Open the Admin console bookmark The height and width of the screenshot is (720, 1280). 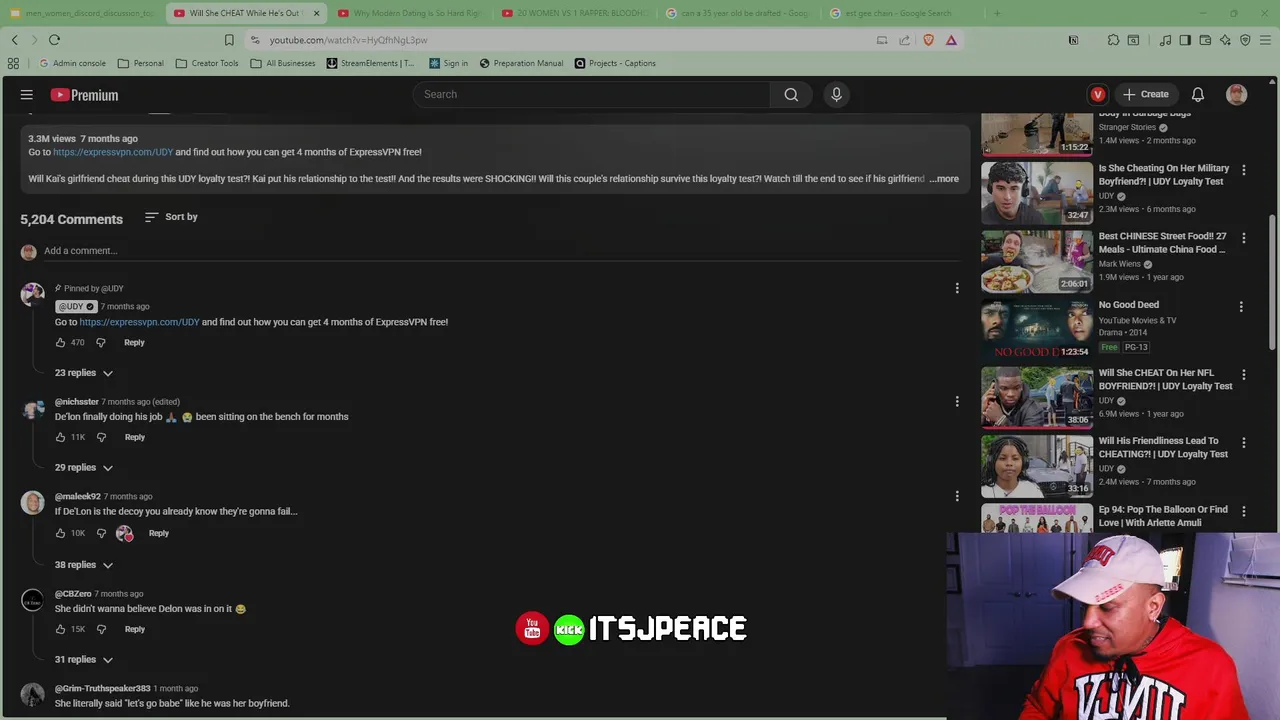(x=72, y=63)
